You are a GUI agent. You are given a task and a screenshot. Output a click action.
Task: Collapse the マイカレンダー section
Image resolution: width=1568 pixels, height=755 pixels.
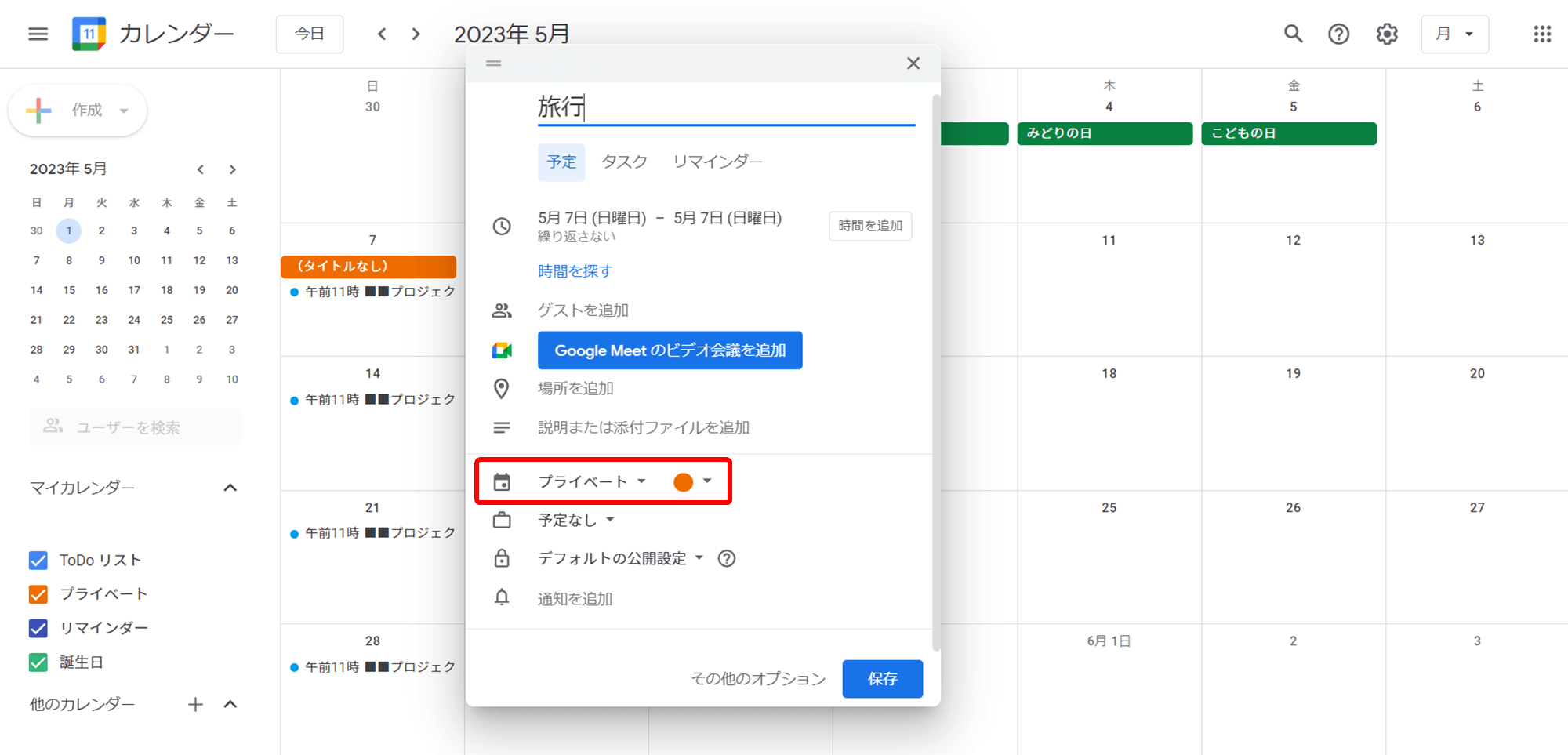click(230, 488)
